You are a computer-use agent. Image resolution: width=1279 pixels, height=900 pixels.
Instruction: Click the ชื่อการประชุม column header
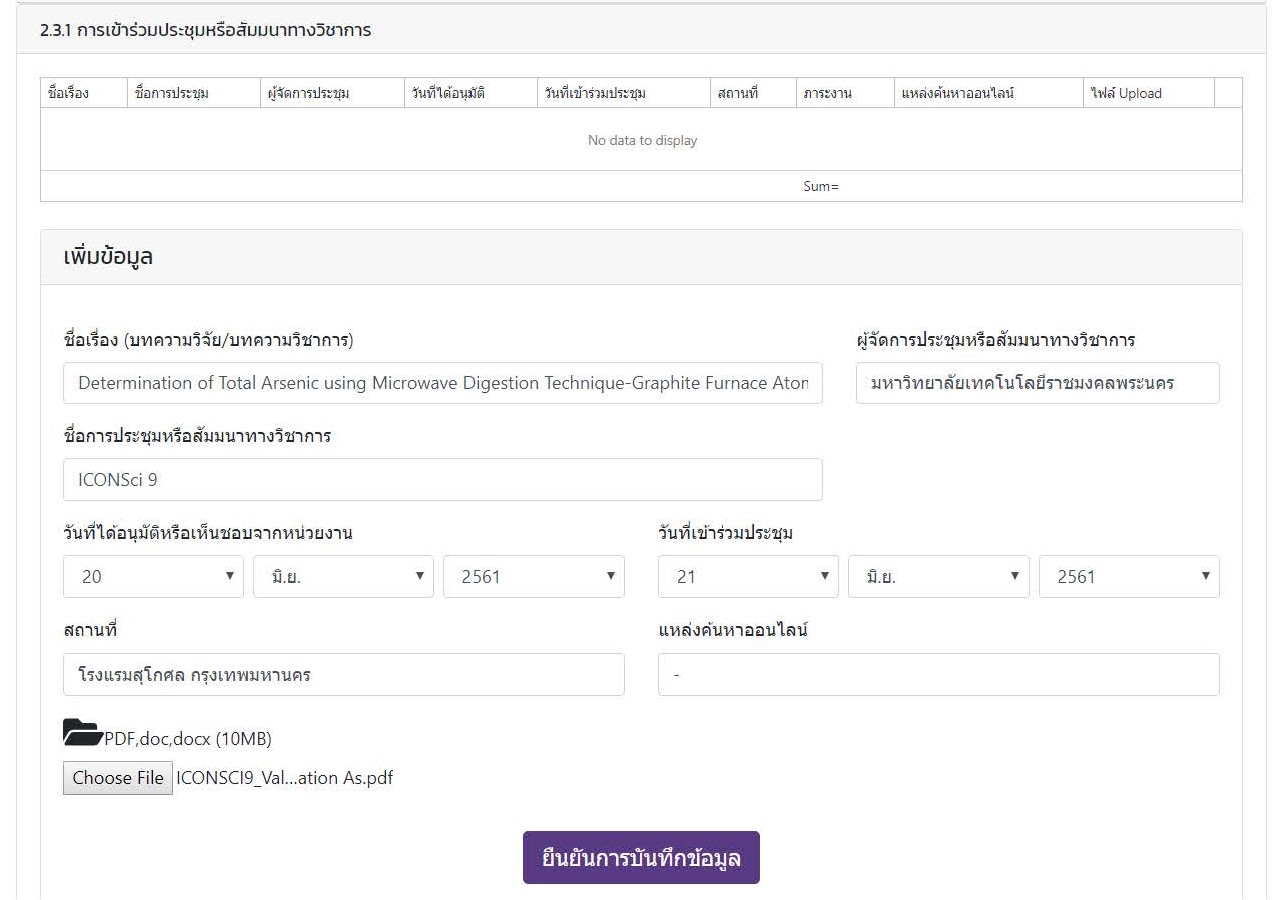(171, 93)
